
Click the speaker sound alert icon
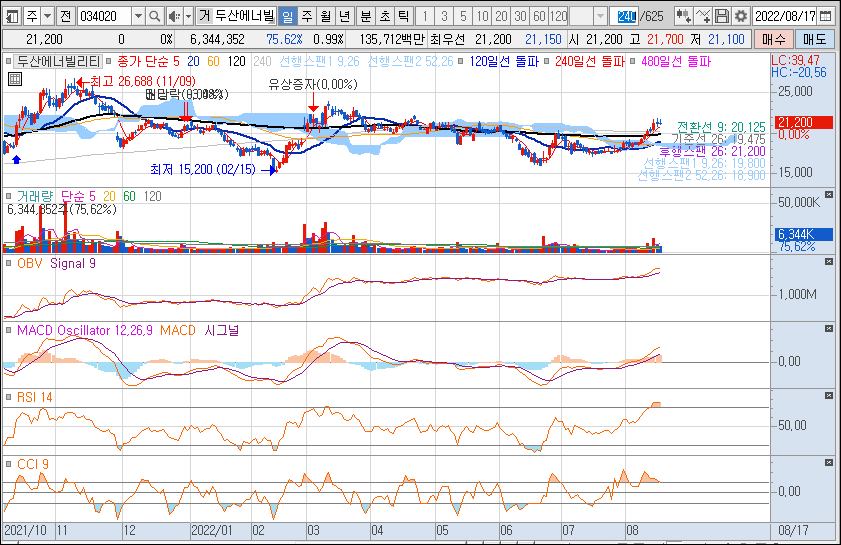click(x=174, y=17)
